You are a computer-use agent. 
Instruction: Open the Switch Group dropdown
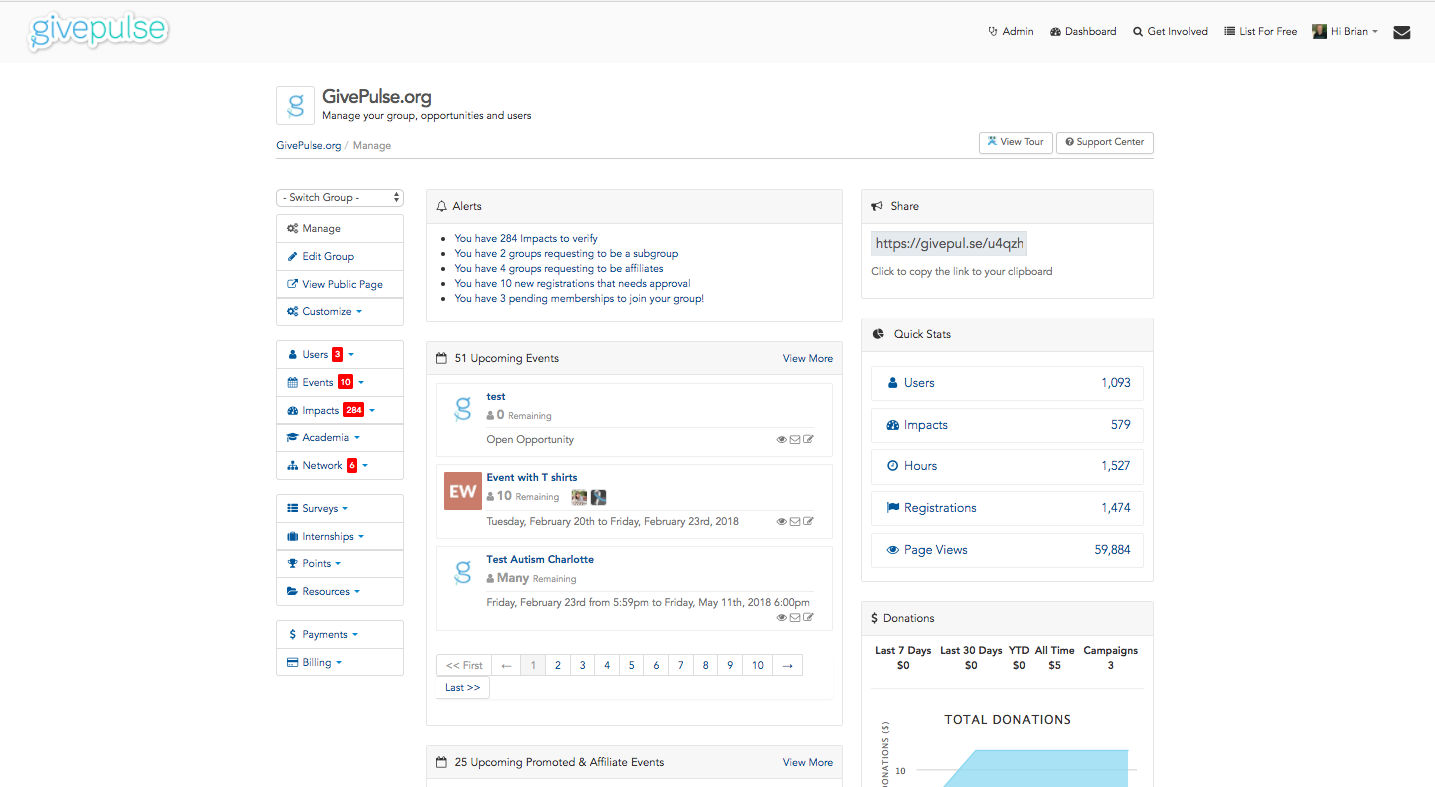click(340, 197)
